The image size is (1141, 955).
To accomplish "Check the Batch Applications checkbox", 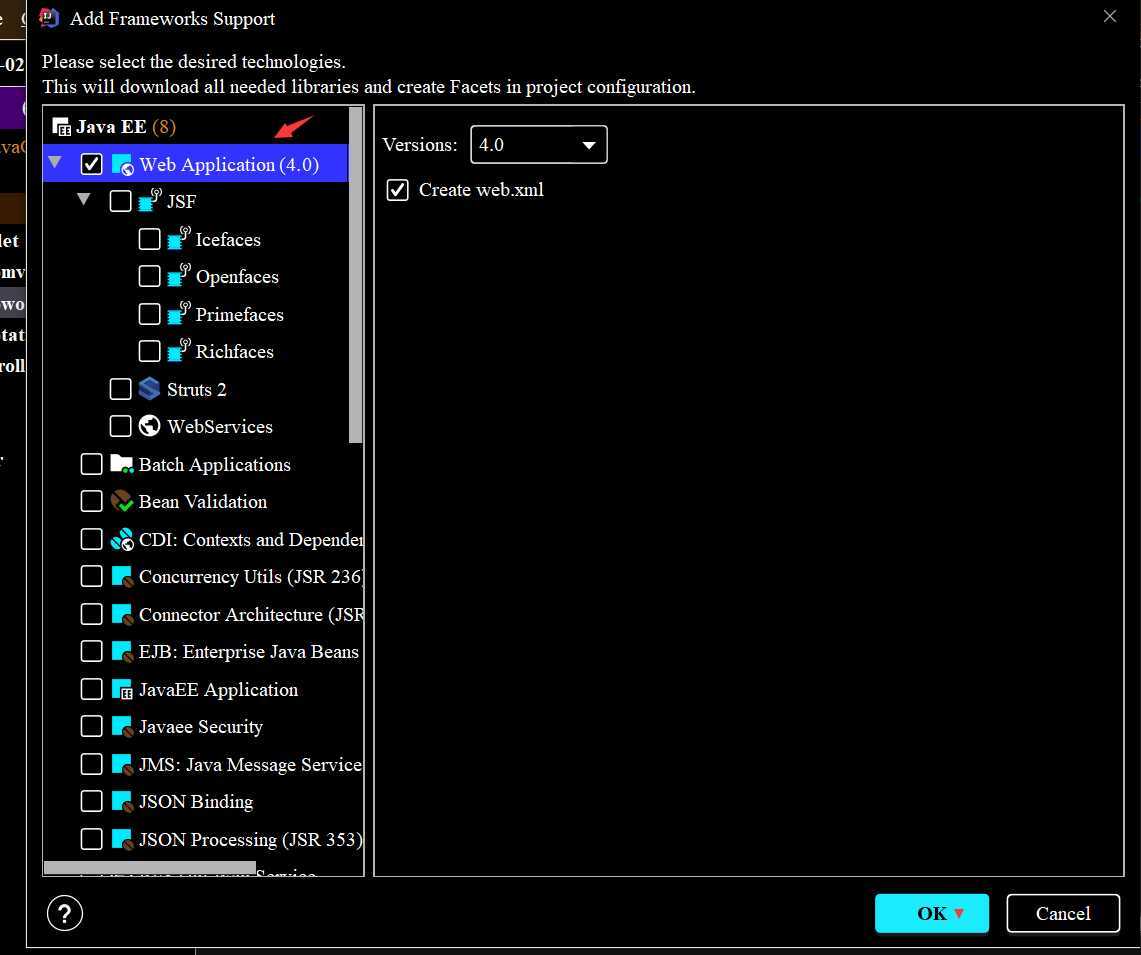I will tap(91, 464).
